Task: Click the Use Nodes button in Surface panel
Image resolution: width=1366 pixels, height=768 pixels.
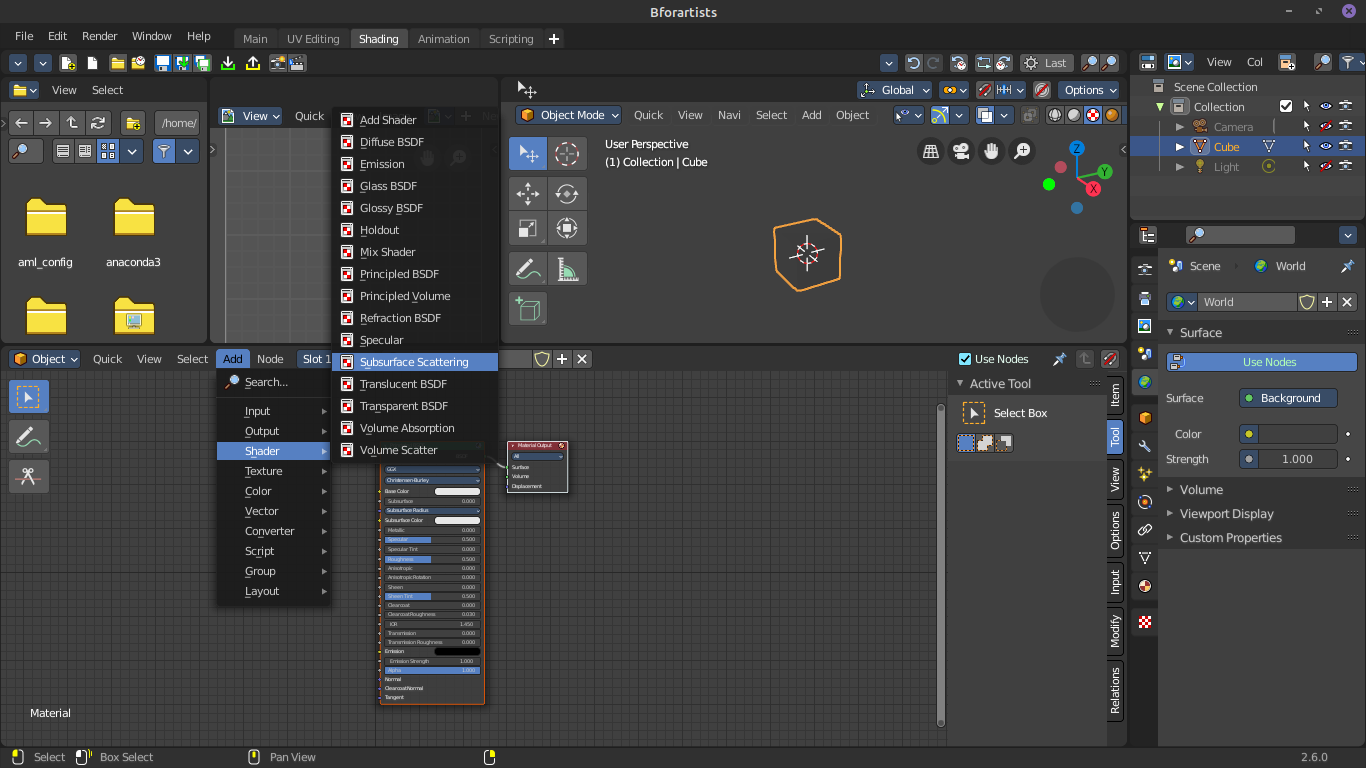Action: pyautogui.click(x=1262, y=362)
